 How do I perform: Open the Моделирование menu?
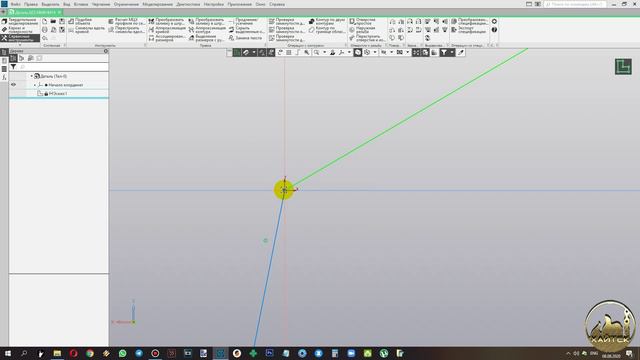pyautogui.click(x=158, y=4)
